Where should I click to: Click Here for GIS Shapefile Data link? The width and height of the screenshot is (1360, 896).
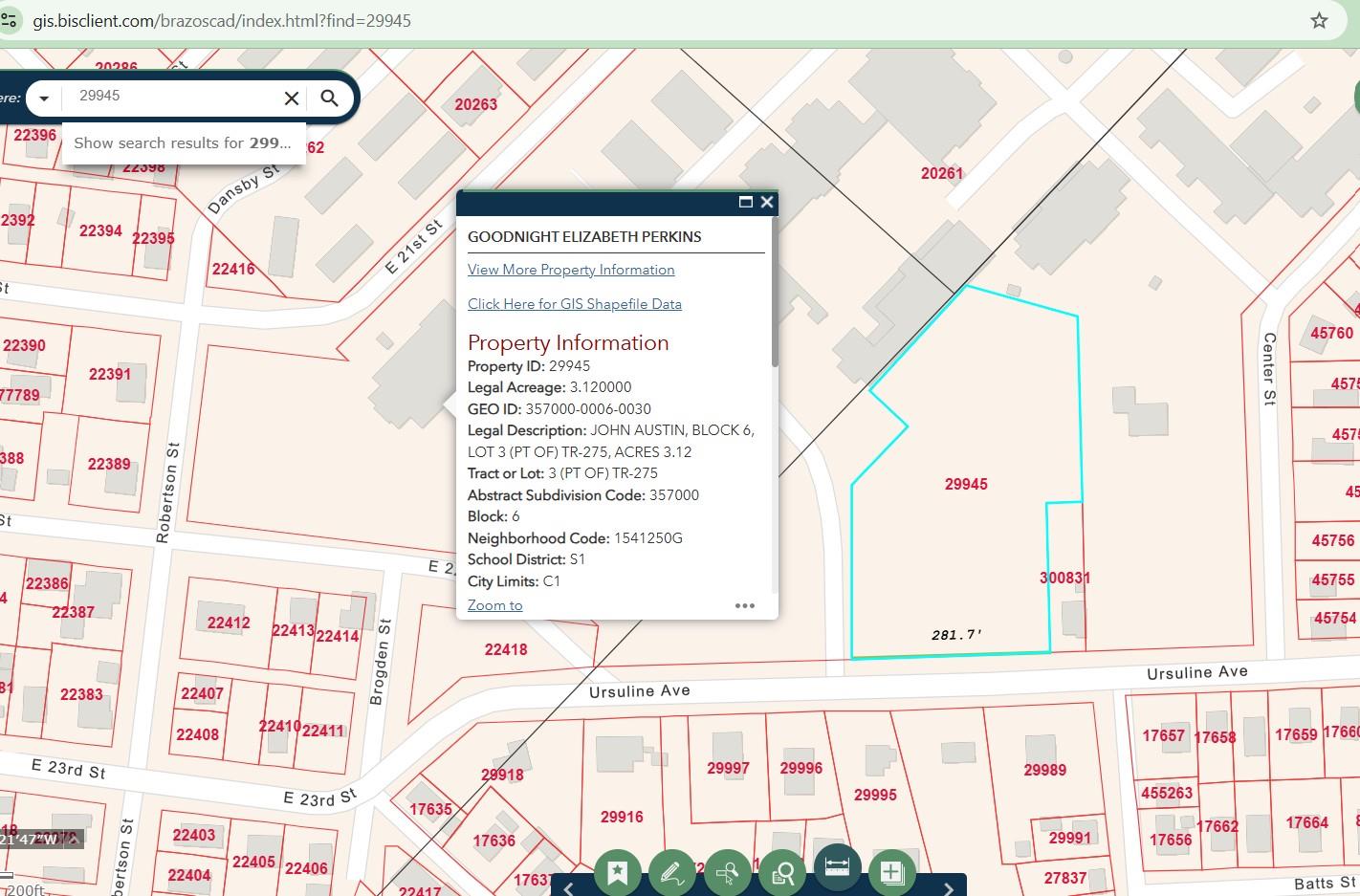click(x=574, y=304)
